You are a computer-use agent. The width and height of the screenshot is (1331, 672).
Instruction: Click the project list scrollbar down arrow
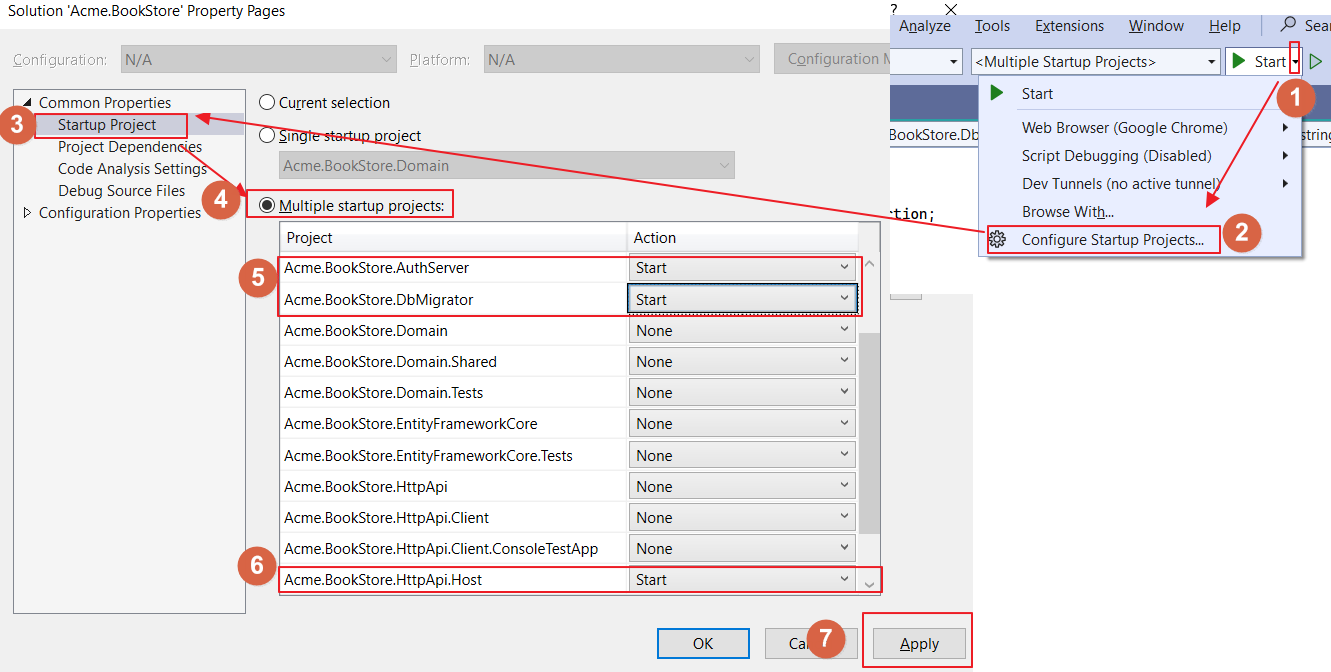click(x=869, y=583)
